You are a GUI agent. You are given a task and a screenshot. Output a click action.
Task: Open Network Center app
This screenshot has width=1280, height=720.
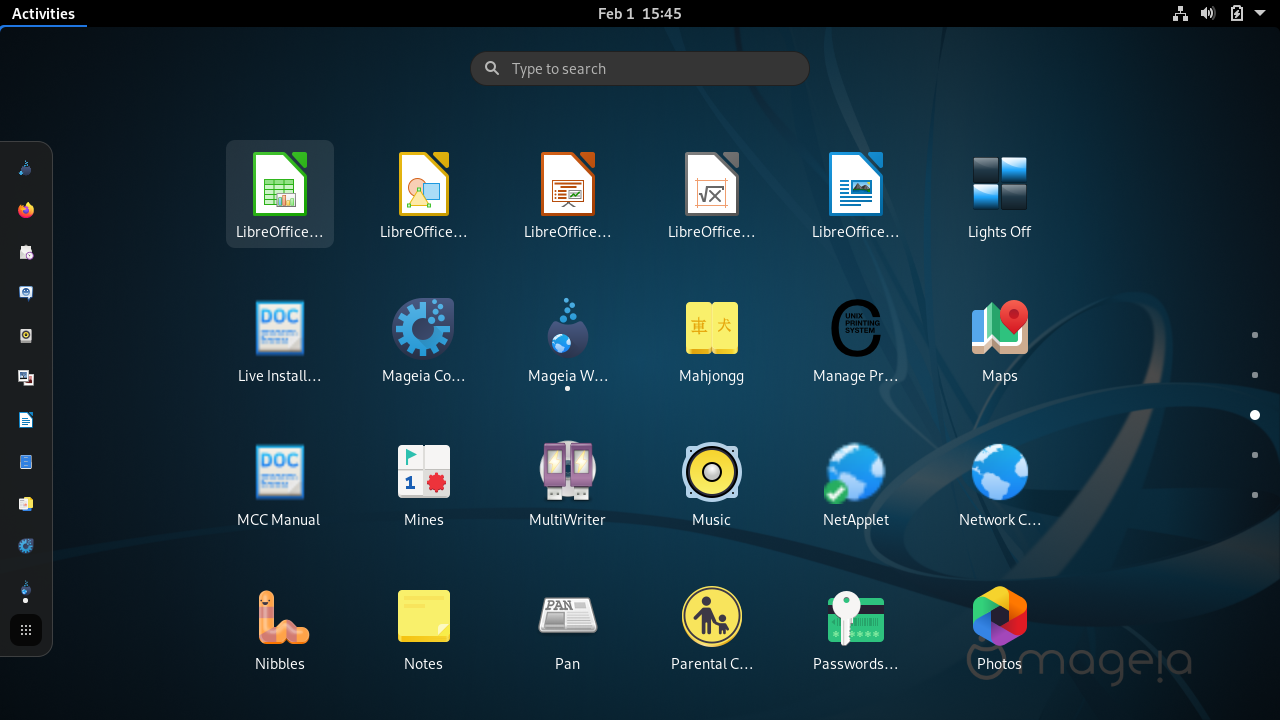1000,482
